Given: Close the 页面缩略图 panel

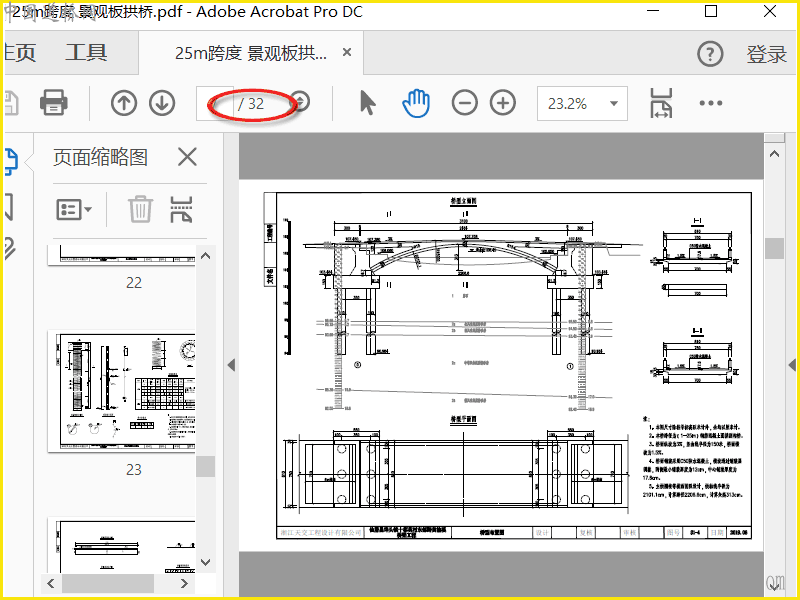Looking at the screenshot, I should point(187,157).
